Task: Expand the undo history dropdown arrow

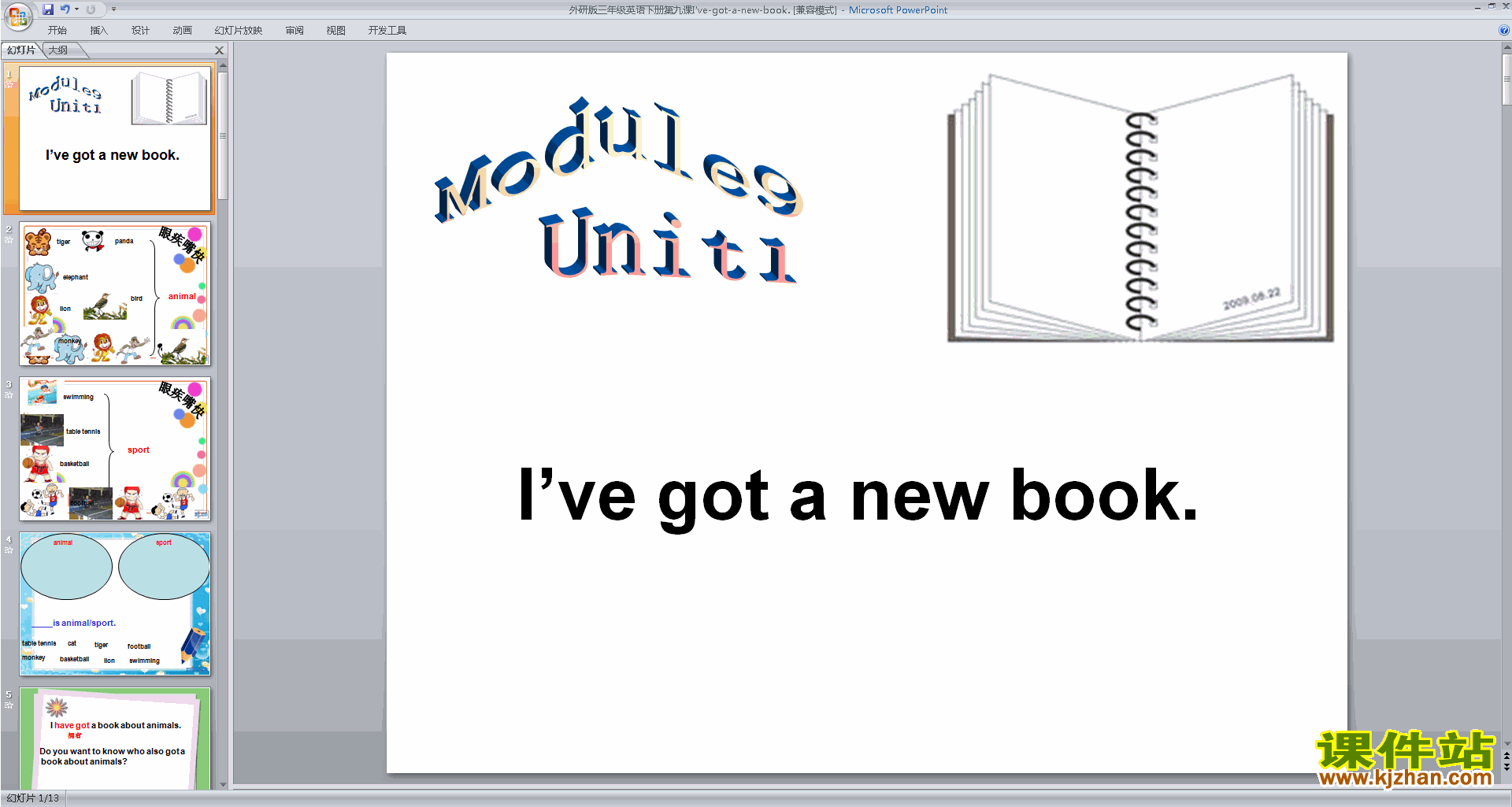Action: tap(76, 9)
